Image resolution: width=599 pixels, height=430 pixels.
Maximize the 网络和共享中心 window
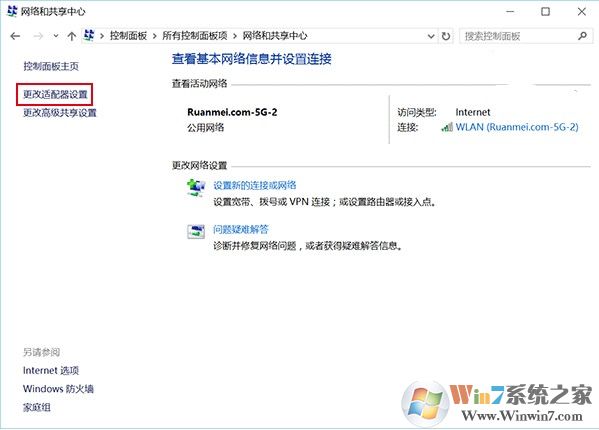(x=546, y=11)
